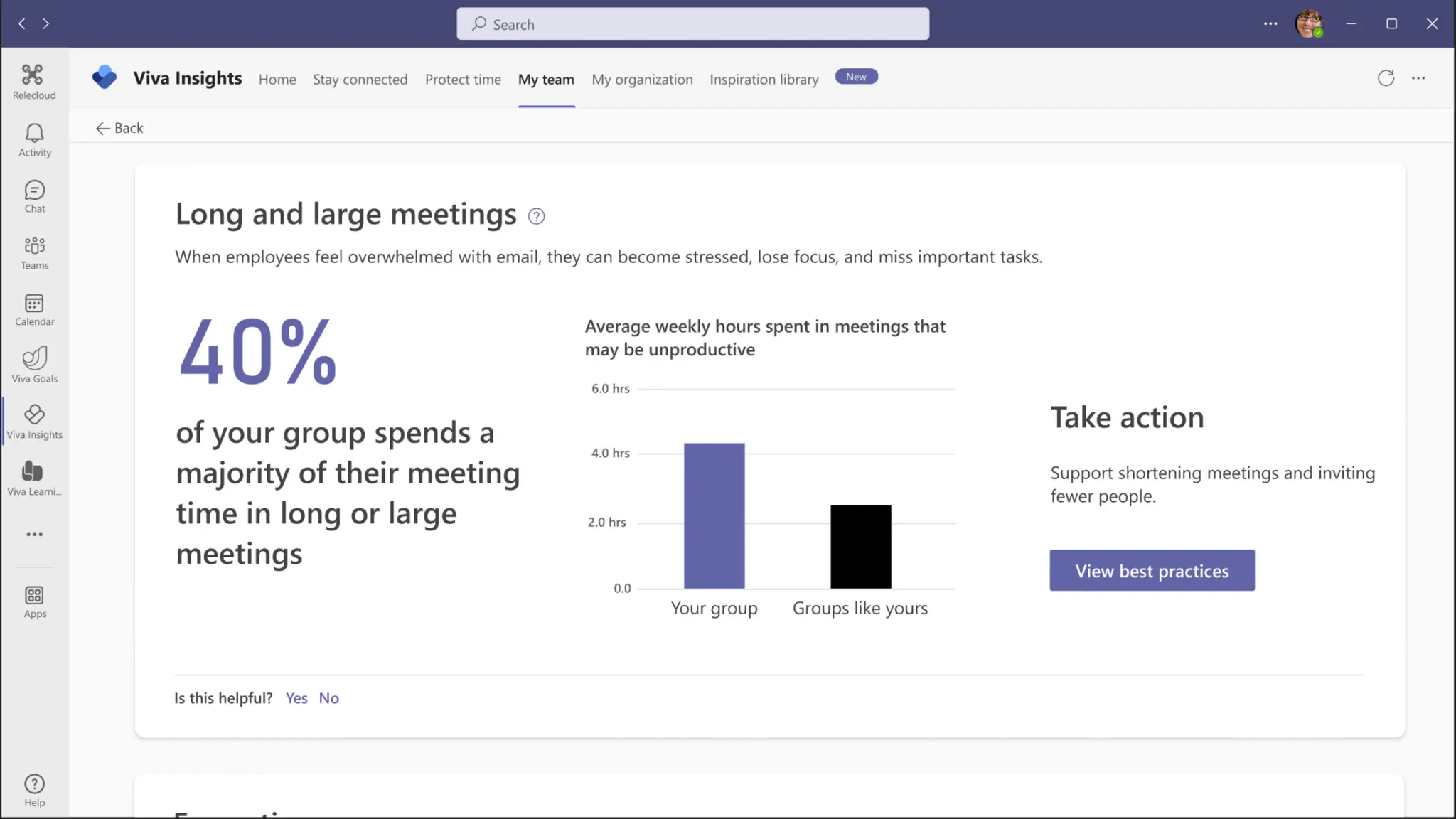Open Activity in the sidebar
This screenshot has width=1456, height=819.
[34, 140]
